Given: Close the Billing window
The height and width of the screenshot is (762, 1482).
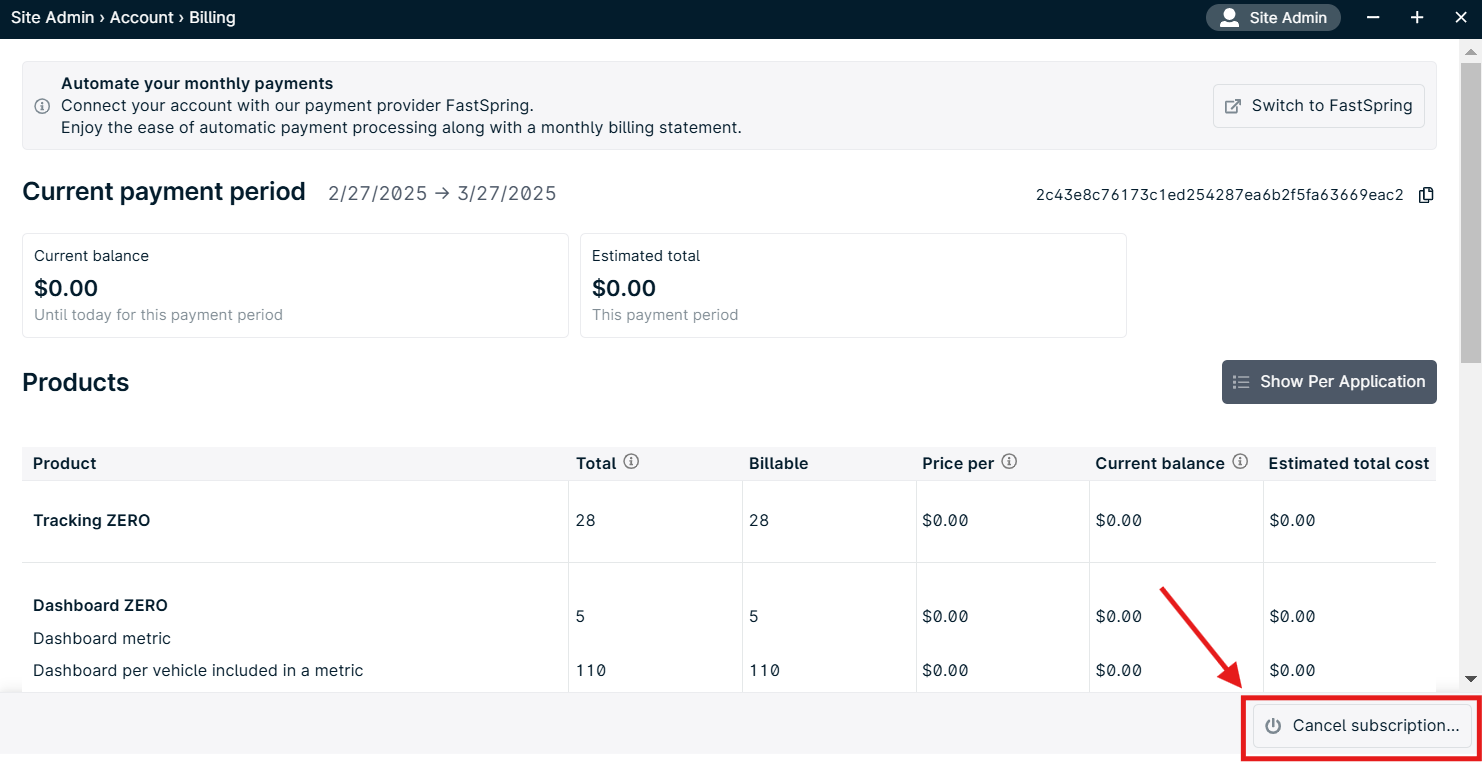Looking at the screenshot, I should (x=1460, y=17).
